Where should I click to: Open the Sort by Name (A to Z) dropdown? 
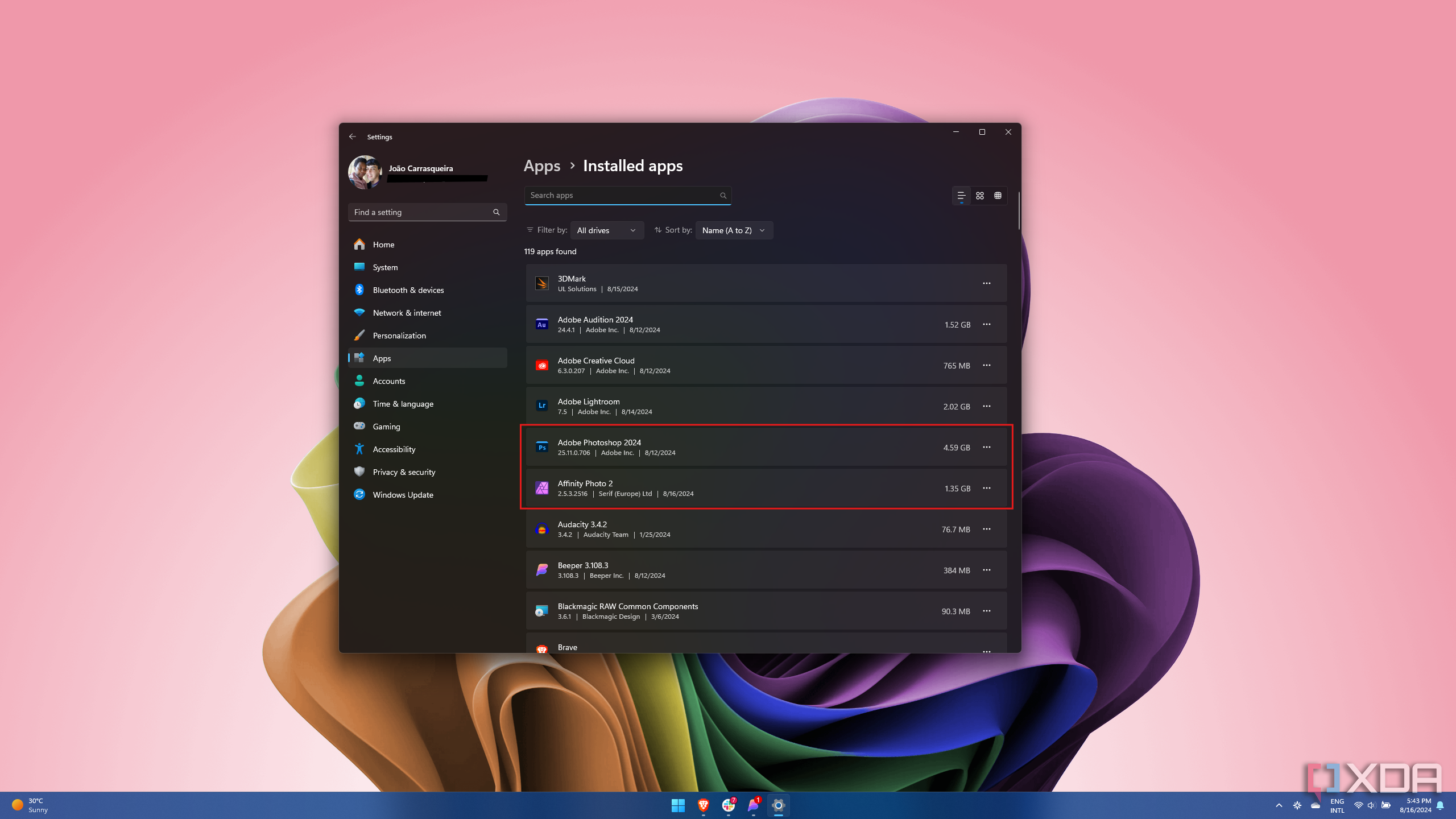(734, 230)
